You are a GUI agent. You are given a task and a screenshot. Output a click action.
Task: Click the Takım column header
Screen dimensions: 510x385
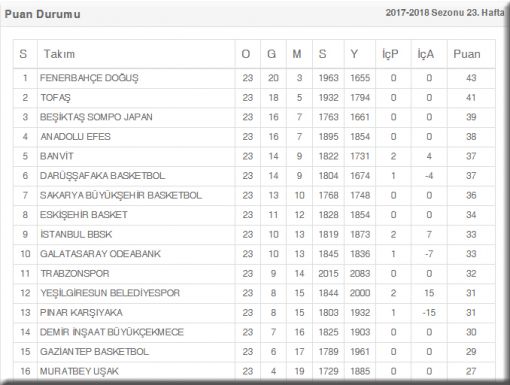59,54
